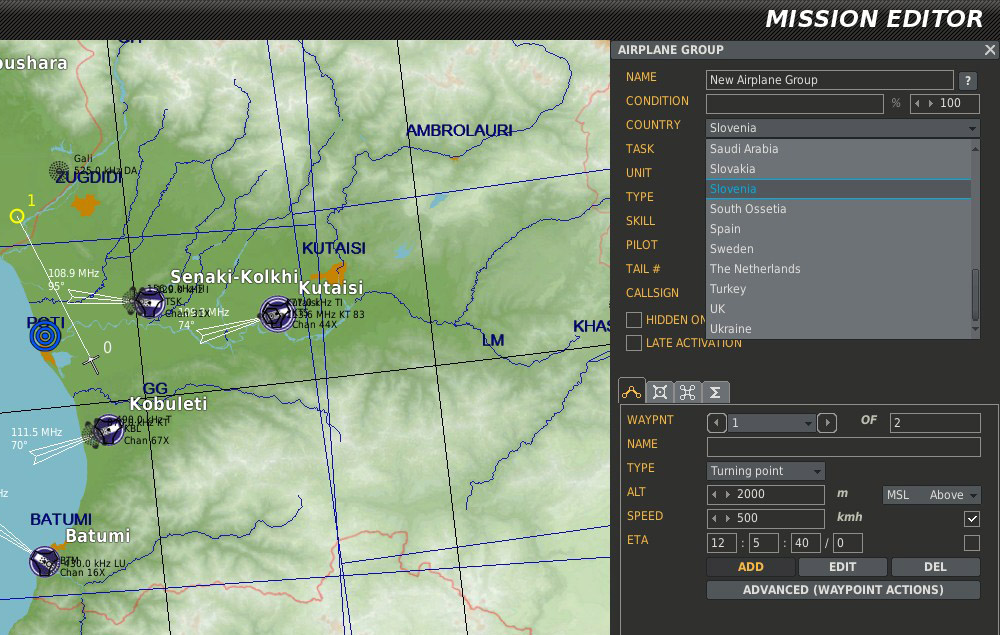Image resolution: width=1000 pixels, height=635 pixels.
Task: Open the Summary sigma tab
Action: coord(715,392)
